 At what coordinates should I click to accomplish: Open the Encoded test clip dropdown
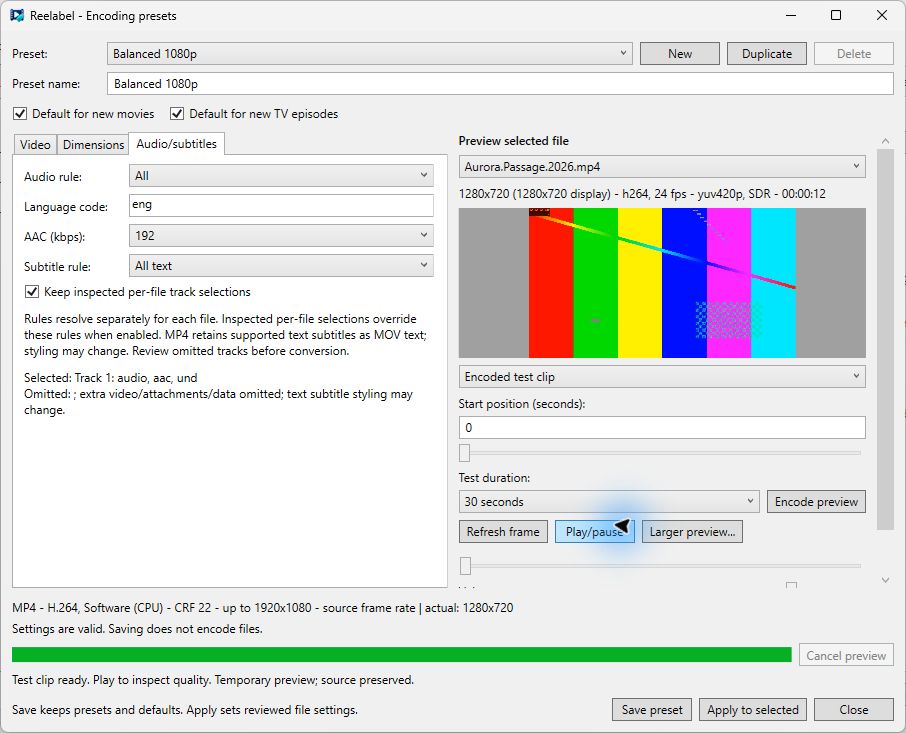point(662,377)
